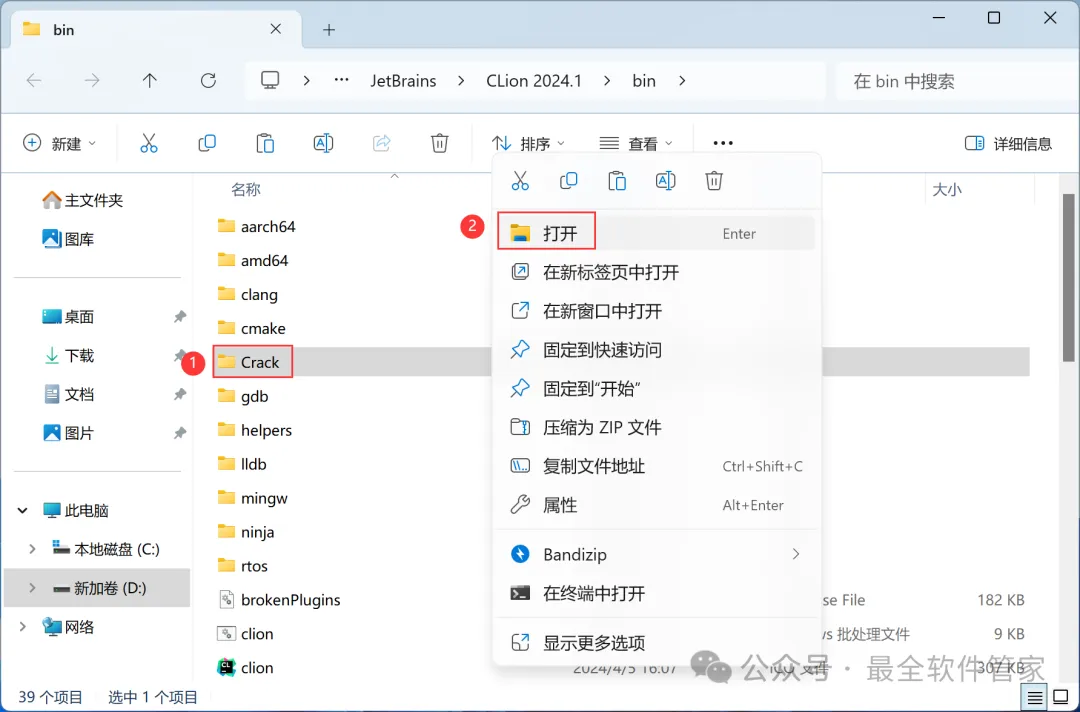Expand 本地磁盘 (C:) in the tree
Screen dimensions: 1080x712
pos(32,549)
